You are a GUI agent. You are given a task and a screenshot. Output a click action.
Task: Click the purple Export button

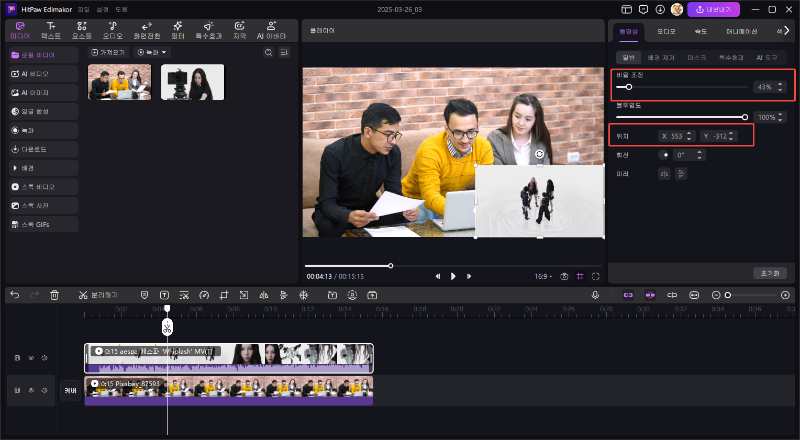pyautogui.click(x=713, y=9)
